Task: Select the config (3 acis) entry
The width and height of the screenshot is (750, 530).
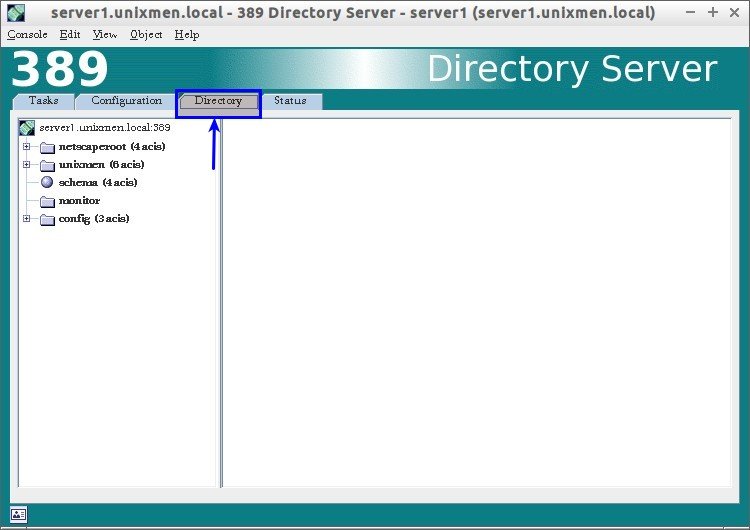Action: coord(94,219)
